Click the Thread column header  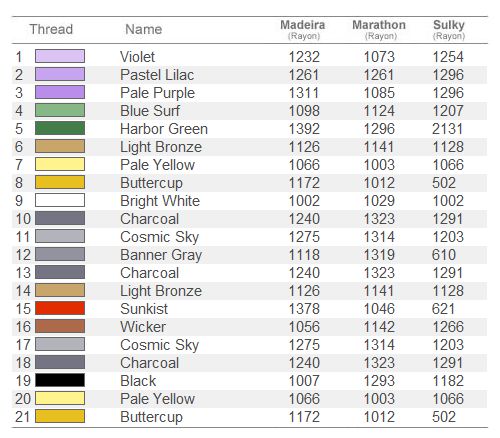pyautogui.click(x=51, y=29)
